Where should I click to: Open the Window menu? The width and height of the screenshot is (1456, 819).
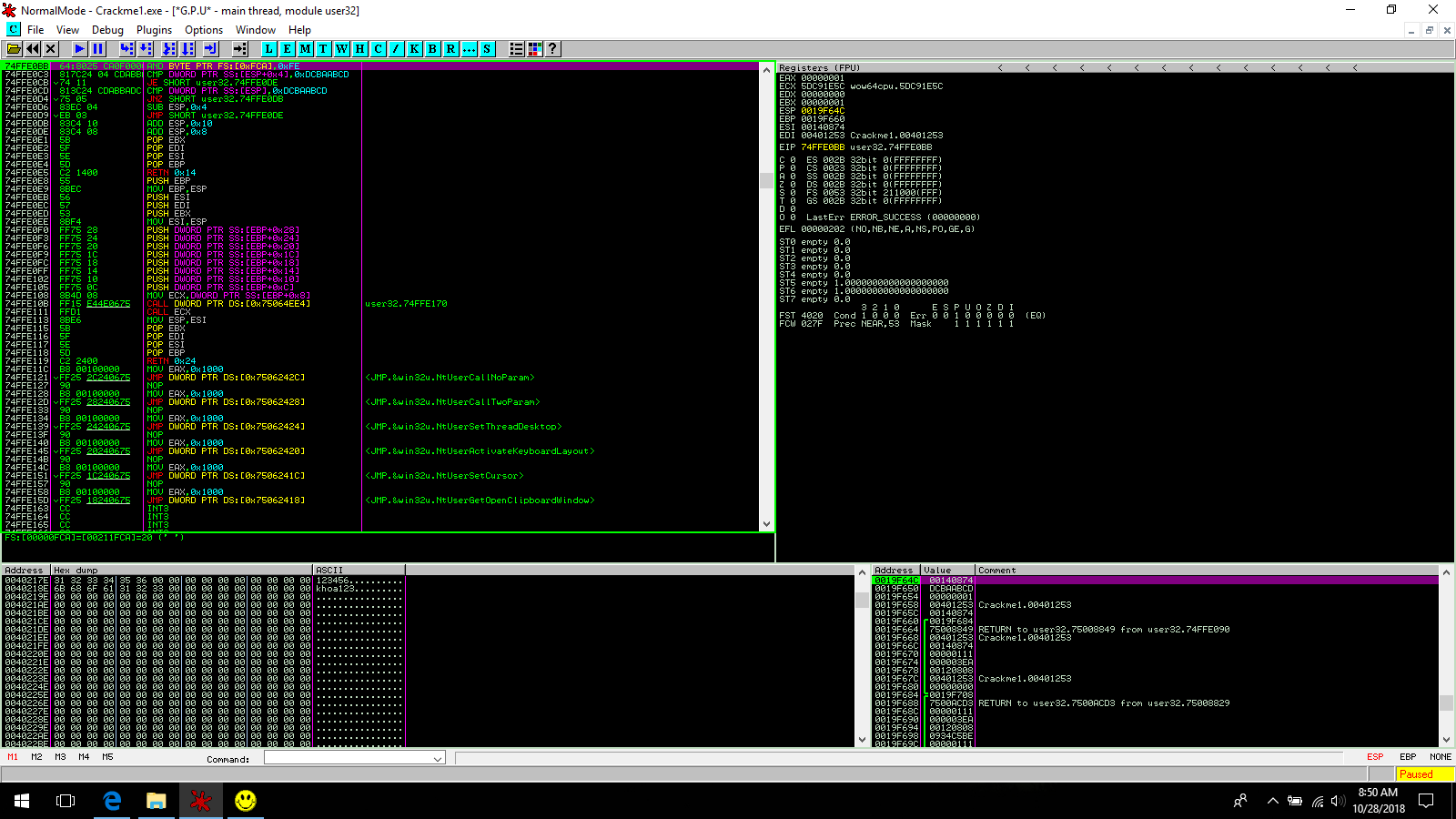point(256,30)
